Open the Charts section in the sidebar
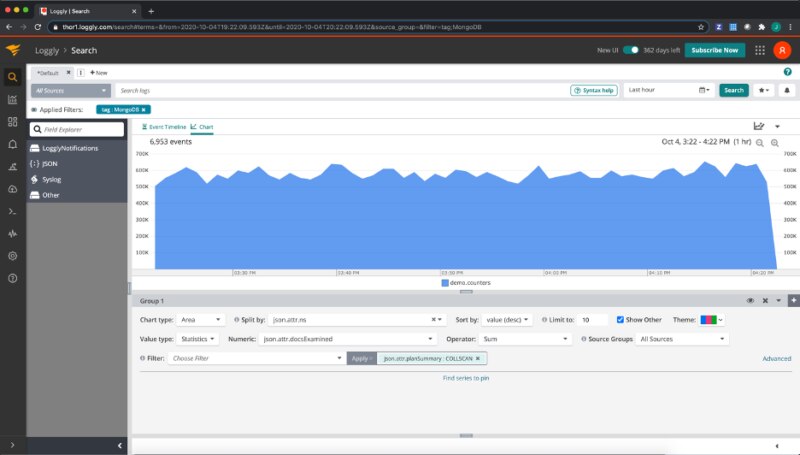The image size is (800, 455). pyautogui.click(x=12, y=99)
